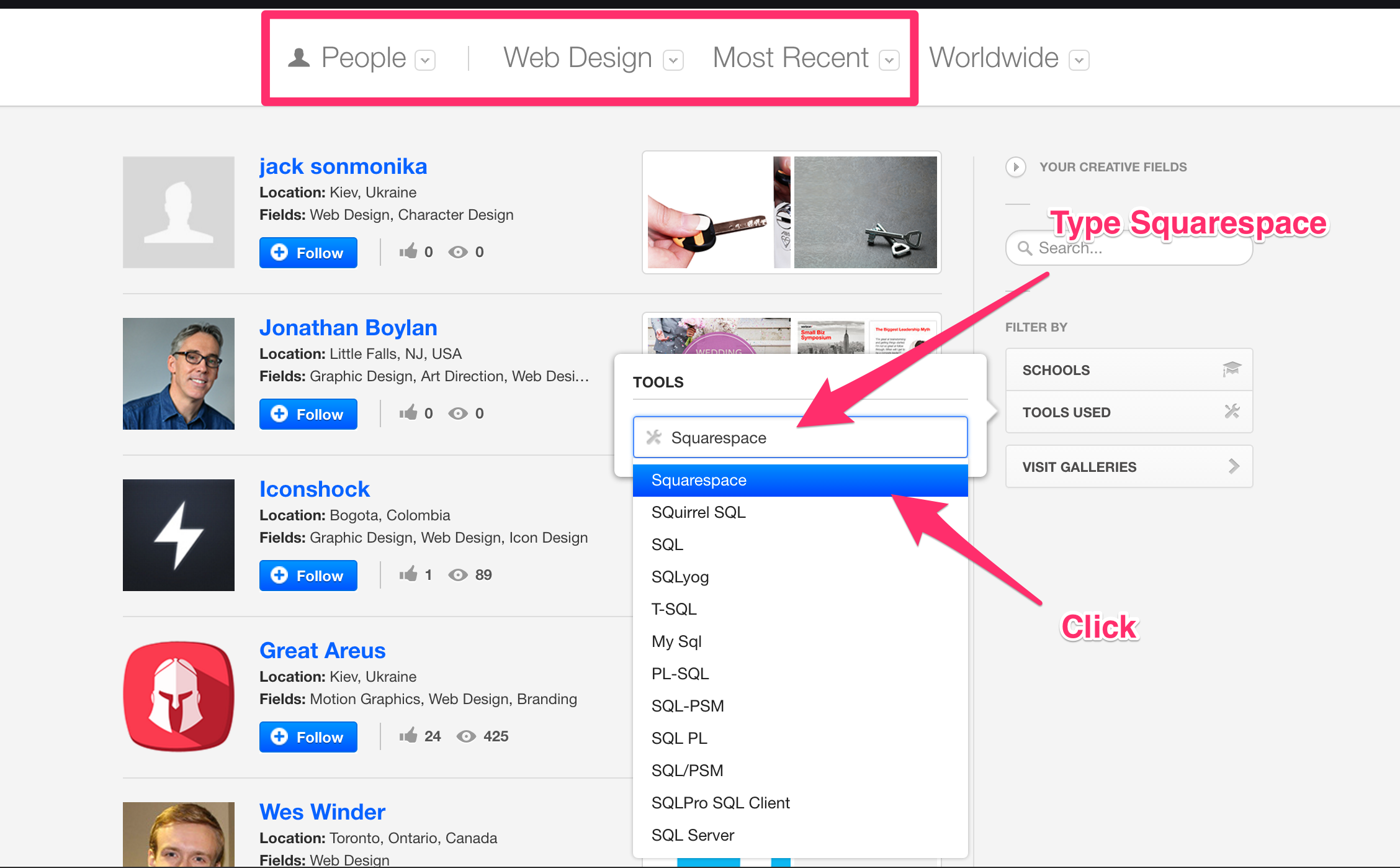The height and width of the screenshot is (868, 1400).
Task: Click Iconshock's lightning bolt avatar
Action: [179, 535]
